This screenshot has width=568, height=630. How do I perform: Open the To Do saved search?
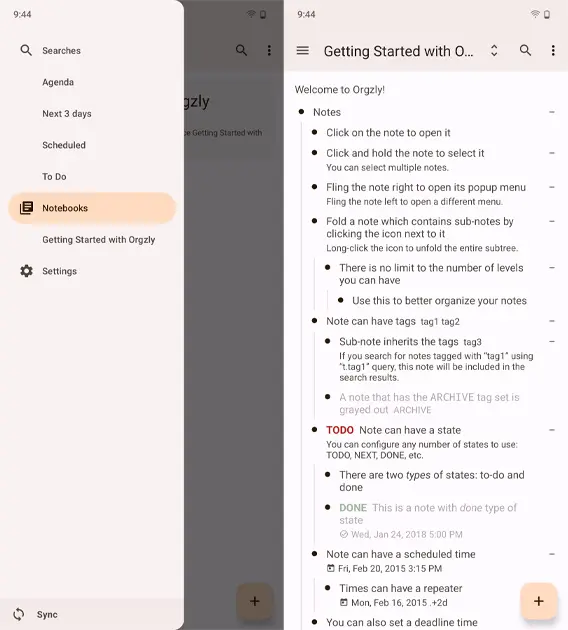click(x=54, y=177)
